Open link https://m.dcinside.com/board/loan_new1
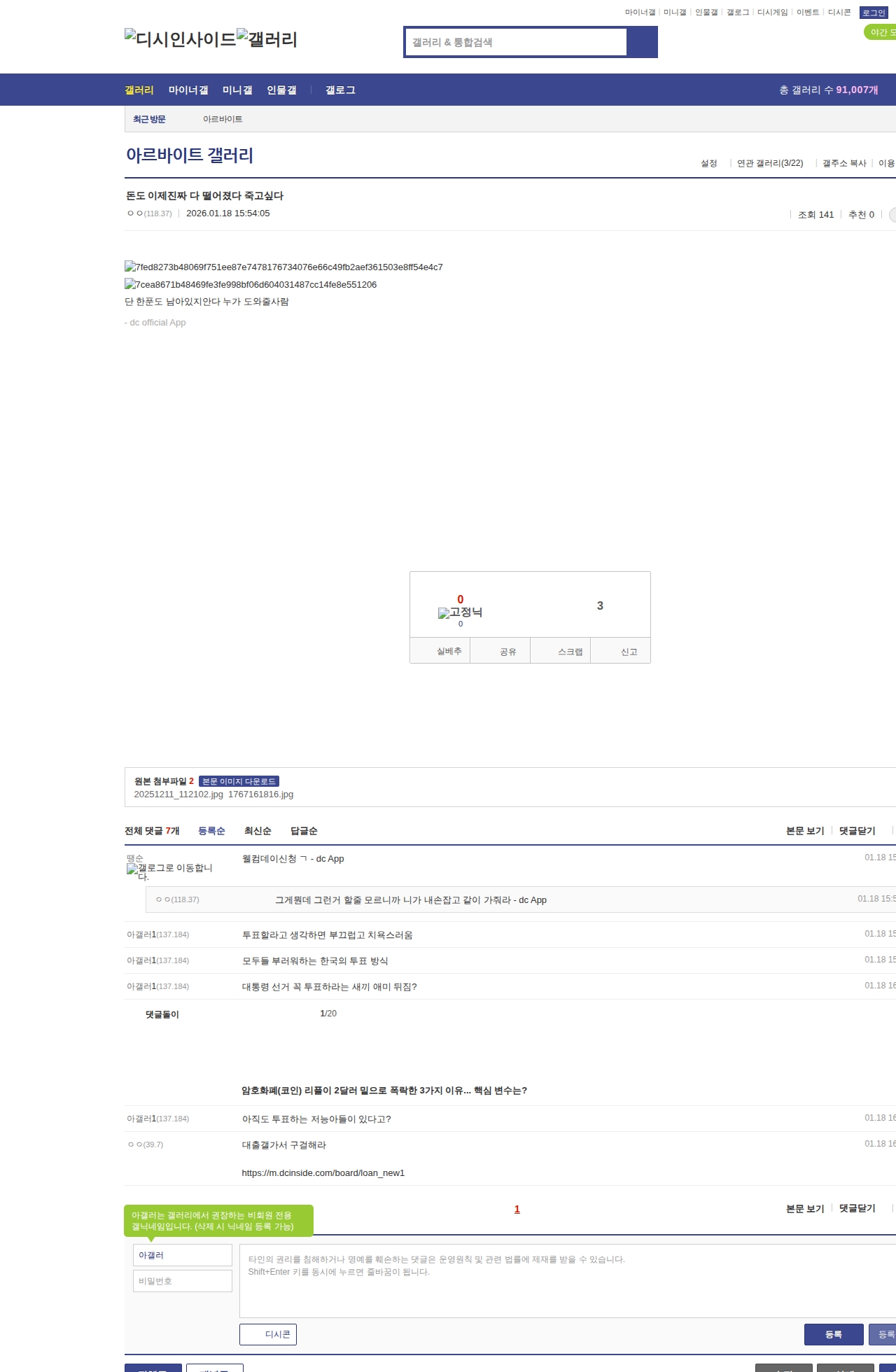The width and height of the screenshot is (896, 1372). click(323, 1173)
